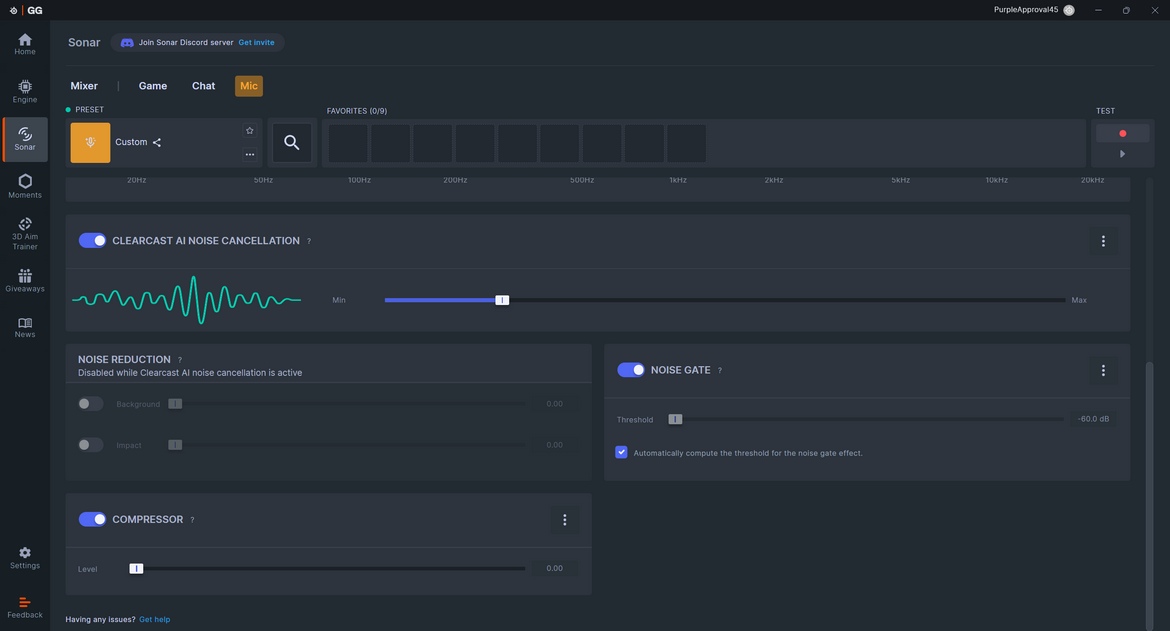Open the 3D Aim Trainer
Viewport: 1170px width, 631px height.
pyautogui.click(x=25, y=233)
